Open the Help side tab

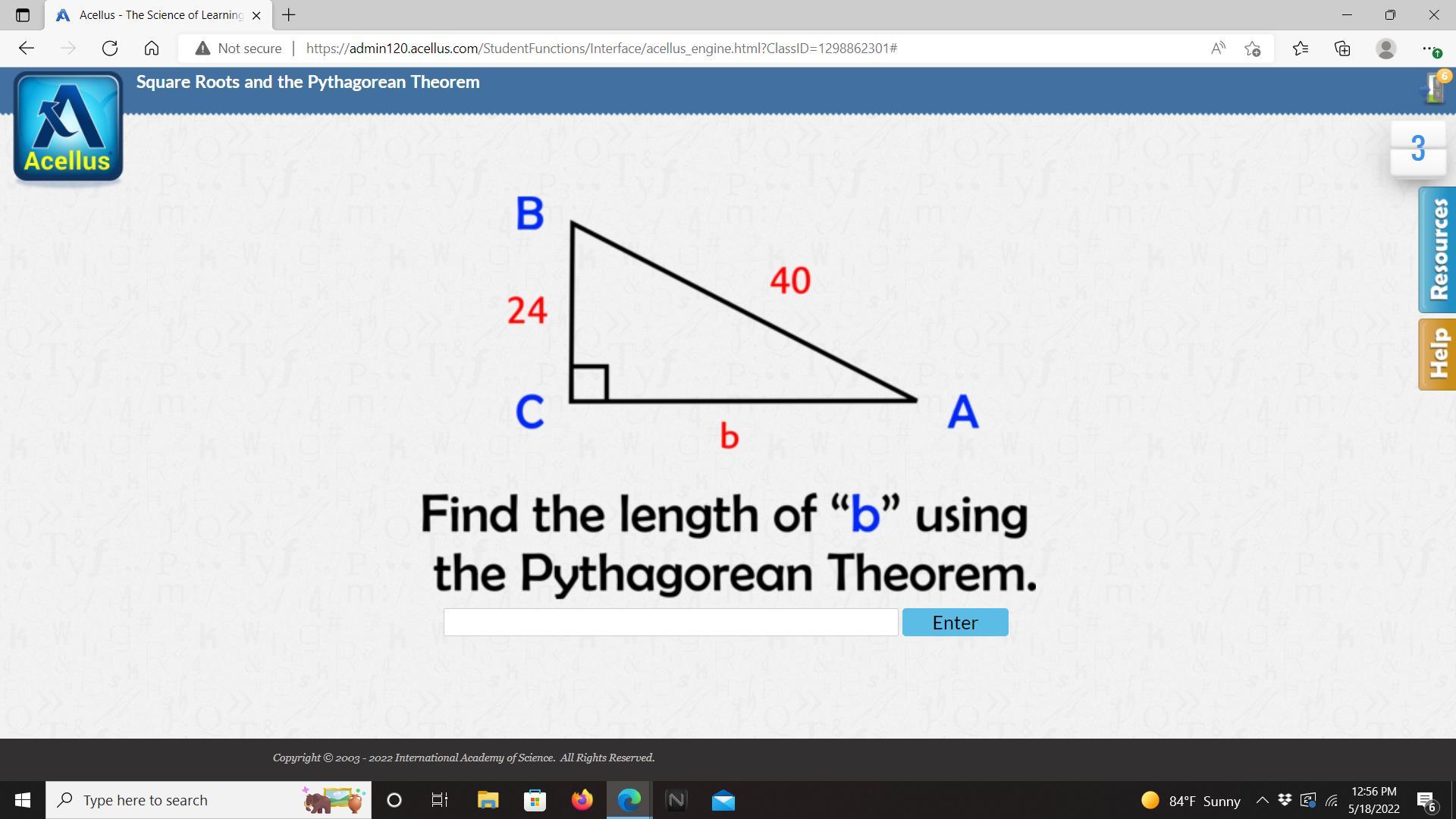pyautogui.click(x=1437, y=354)
